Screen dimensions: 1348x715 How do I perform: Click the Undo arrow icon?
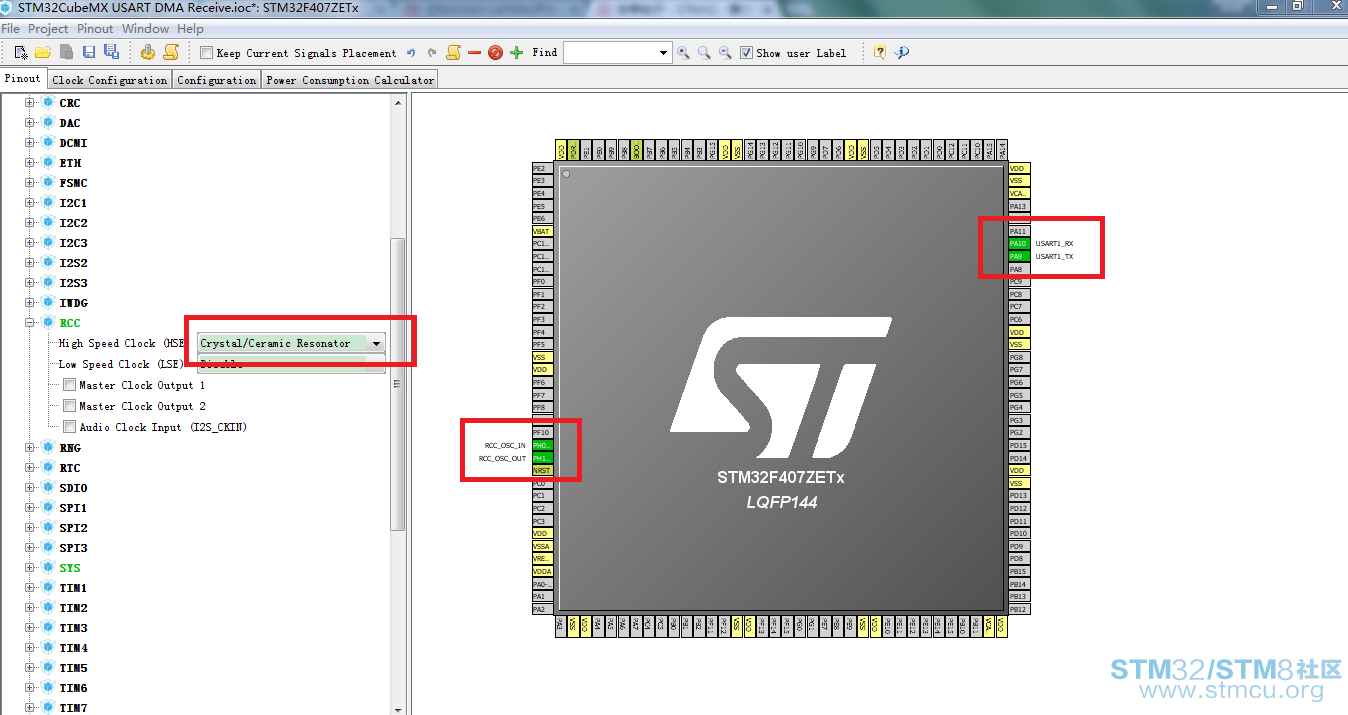pos(411,53)
